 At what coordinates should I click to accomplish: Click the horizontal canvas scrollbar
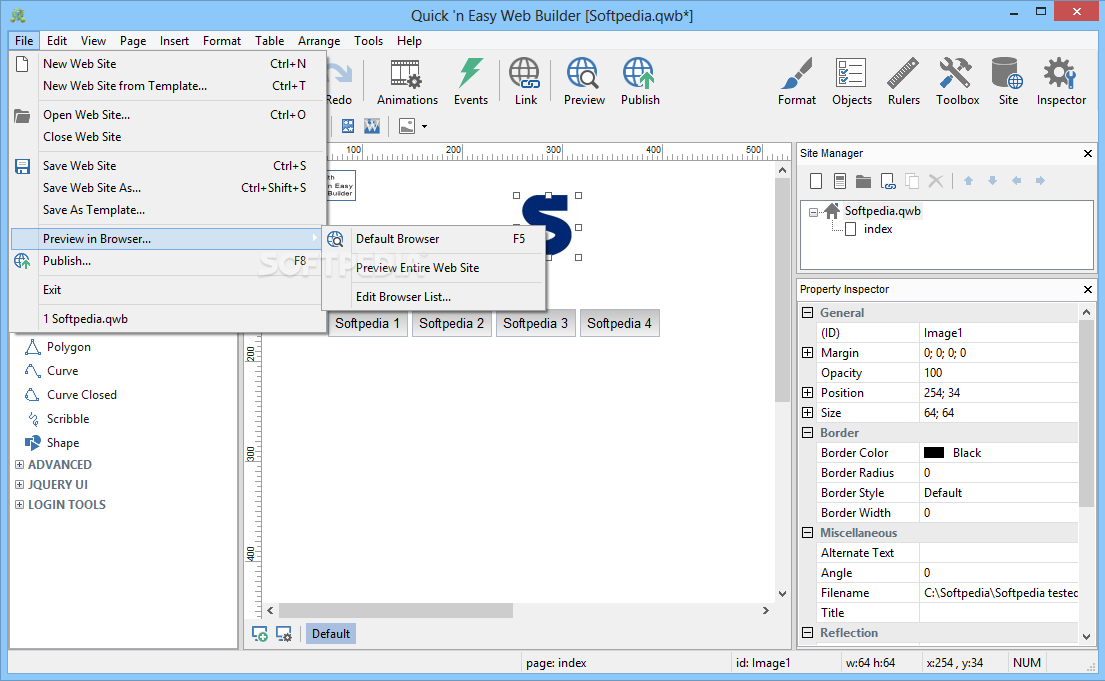(x=395, y=611)
